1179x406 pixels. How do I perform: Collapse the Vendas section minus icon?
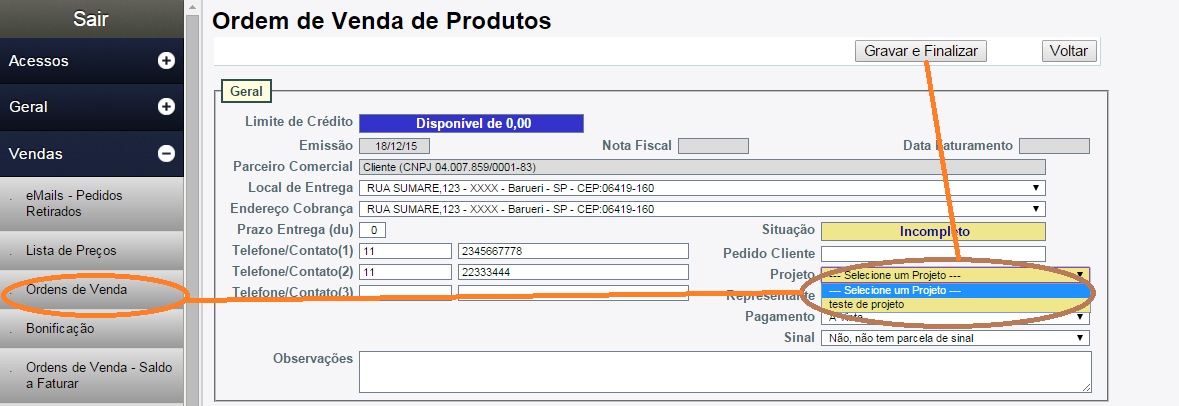coord(166,153)
